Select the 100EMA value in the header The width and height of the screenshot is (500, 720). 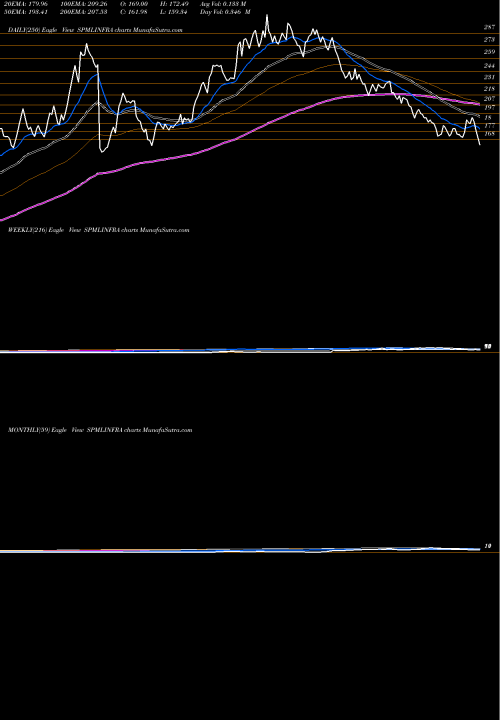click(84, 3)
